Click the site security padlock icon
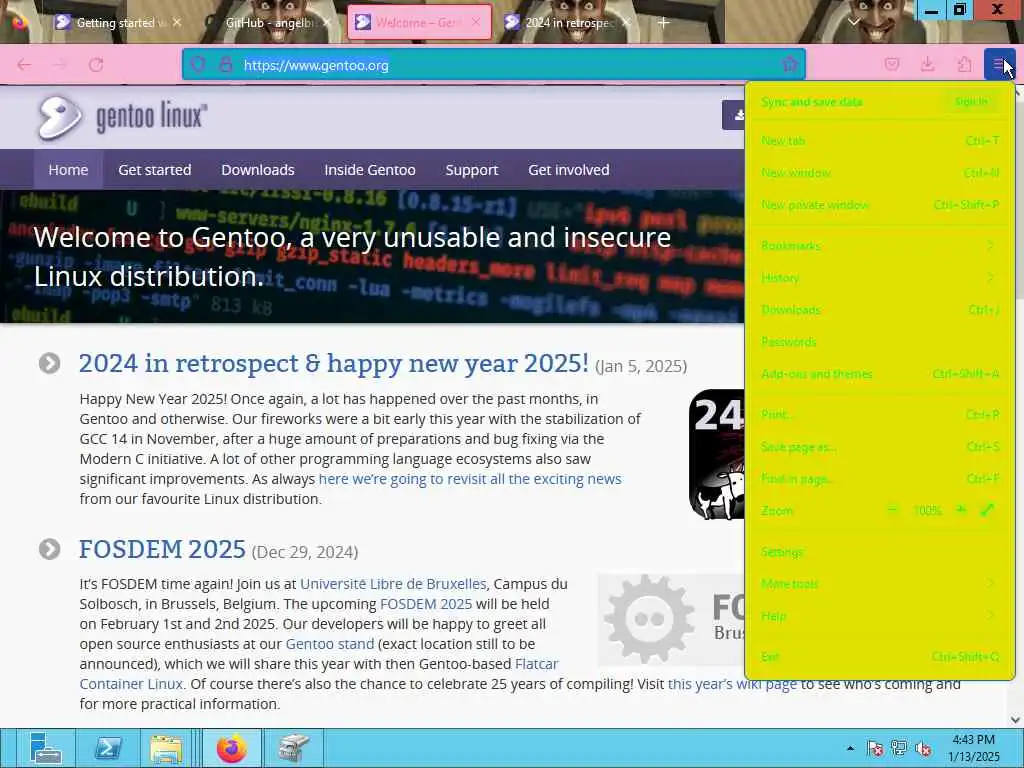The width and height of the screenshot is (1024, 768). click(x=226, y=65)
